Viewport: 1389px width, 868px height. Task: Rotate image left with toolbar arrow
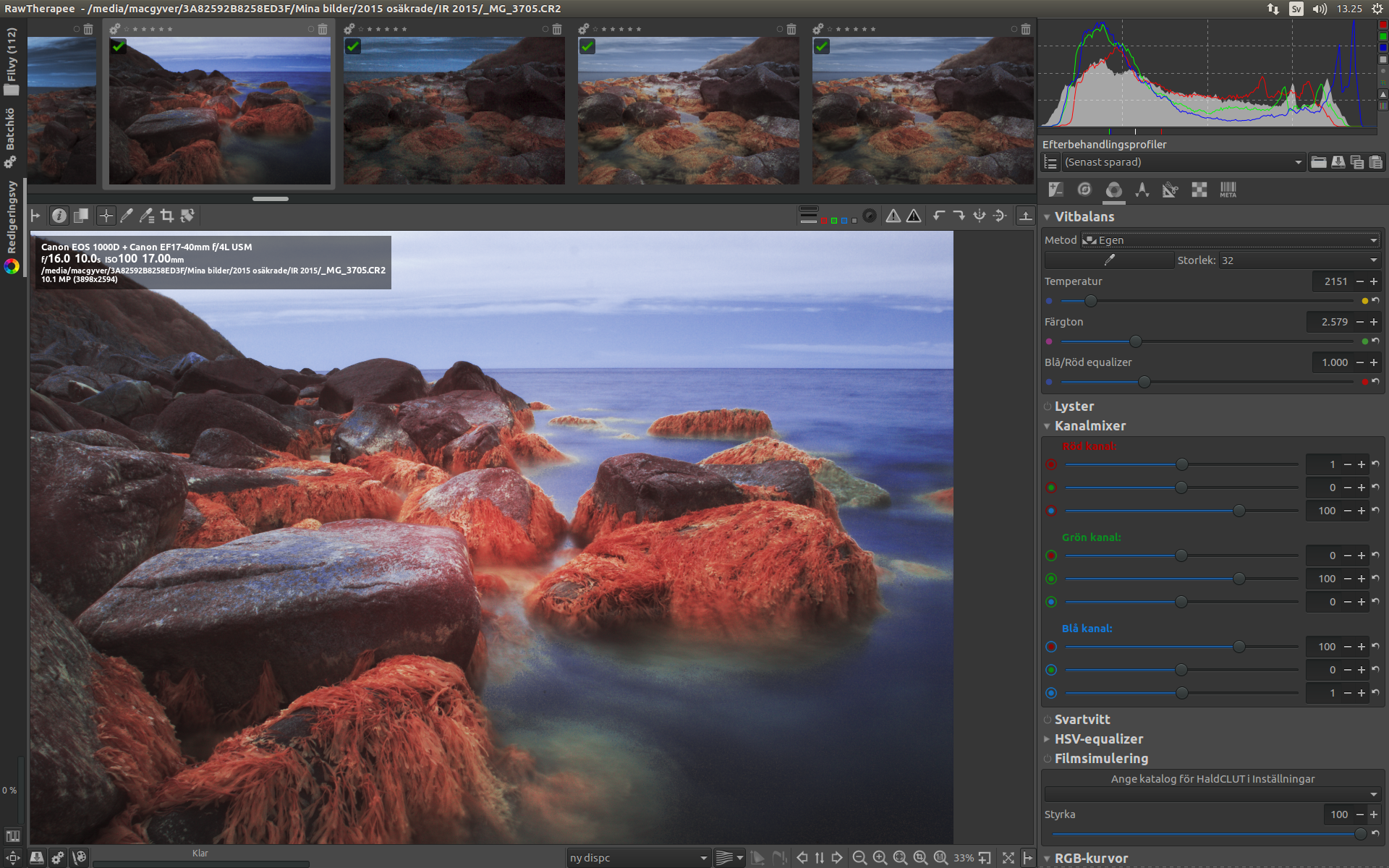pos(939,216)
